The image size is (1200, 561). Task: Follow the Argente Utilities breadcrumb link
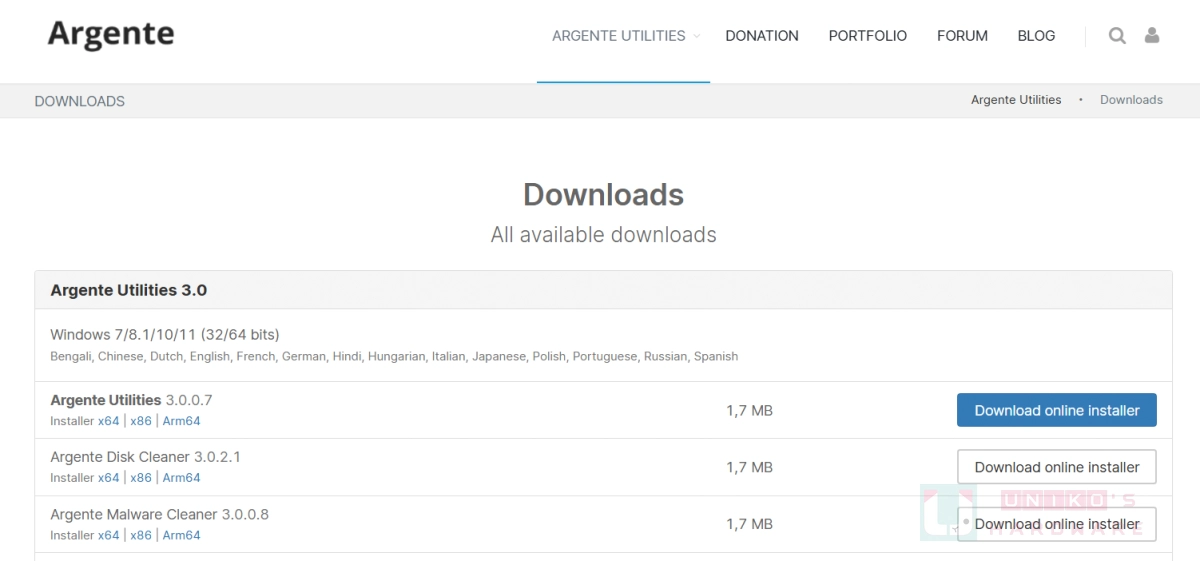[x=1016, y=100]
